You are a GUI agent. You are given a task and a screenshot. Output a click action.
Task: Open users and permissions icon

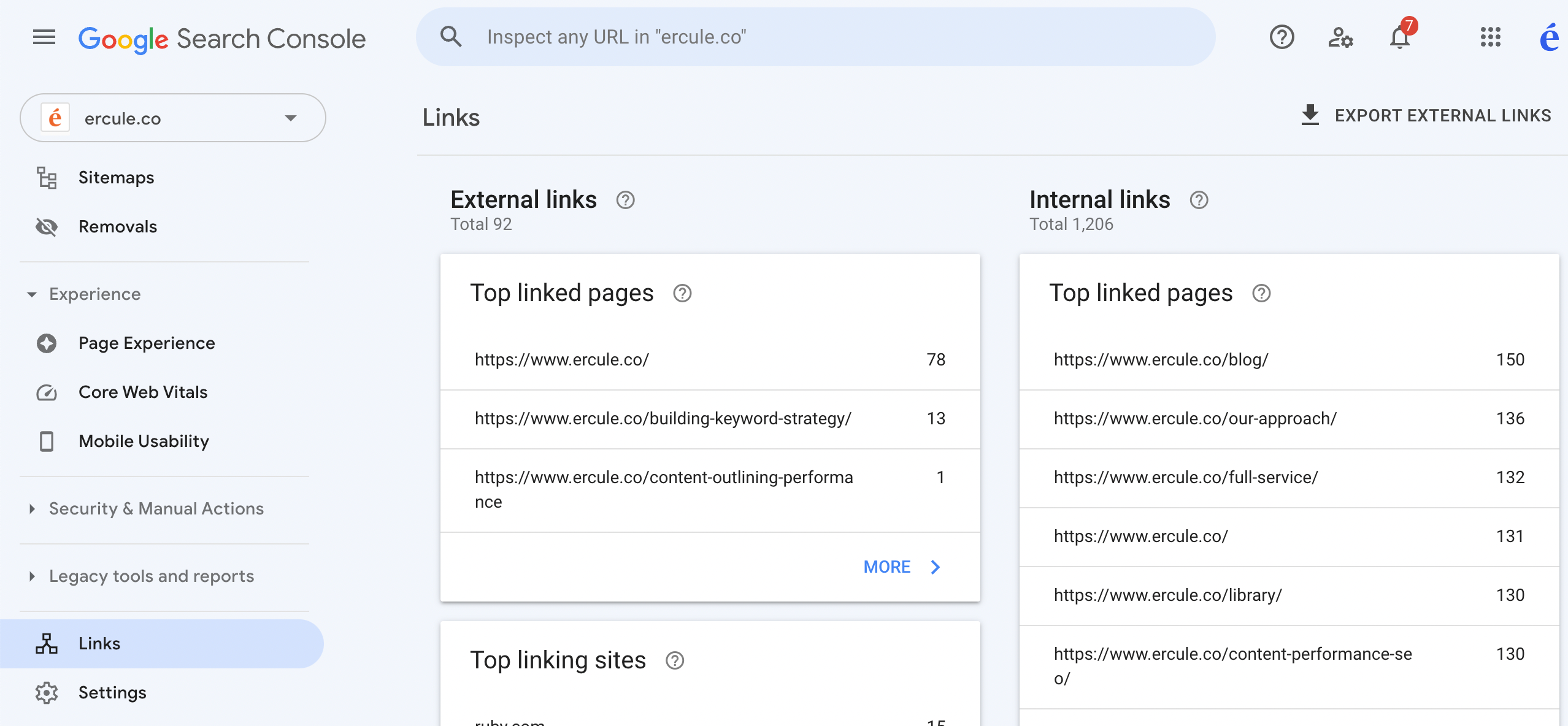click(1340, 37)
